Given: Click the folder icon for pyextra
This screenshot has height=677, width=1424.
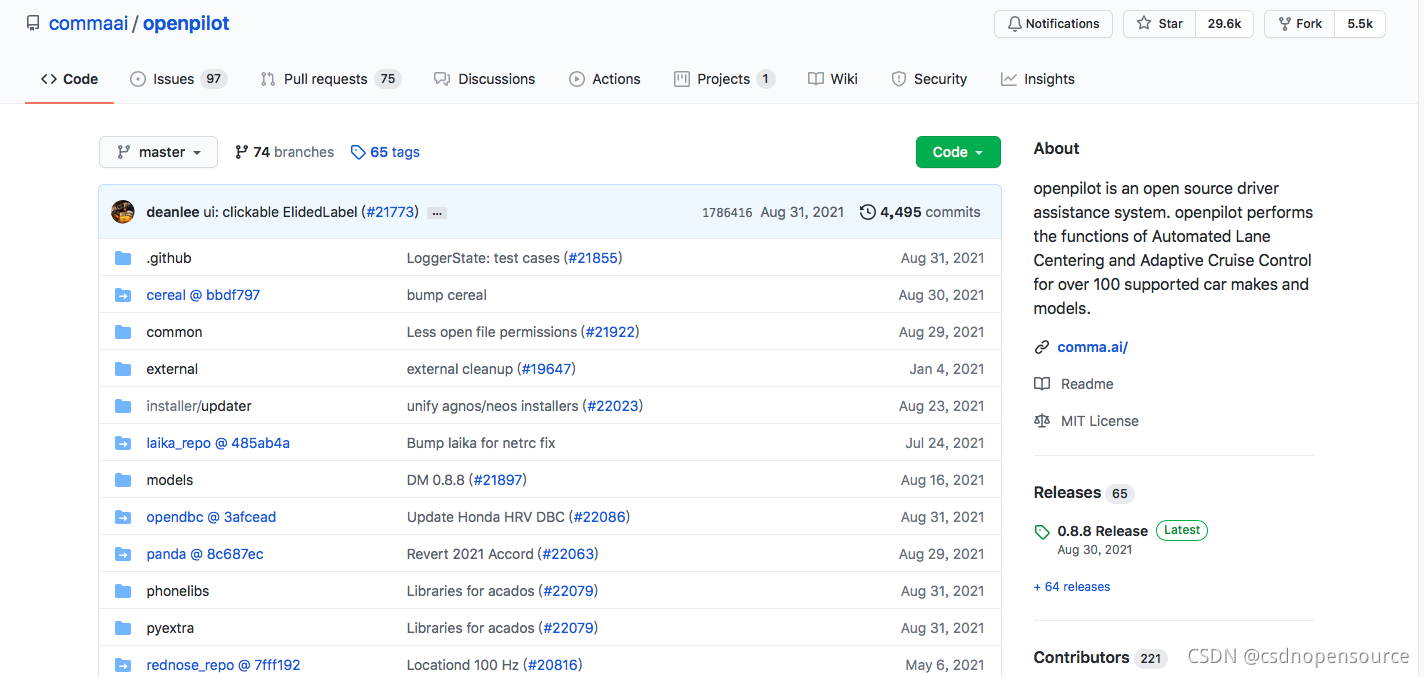Looking at the screenshot, I should [x=123, y=628].
